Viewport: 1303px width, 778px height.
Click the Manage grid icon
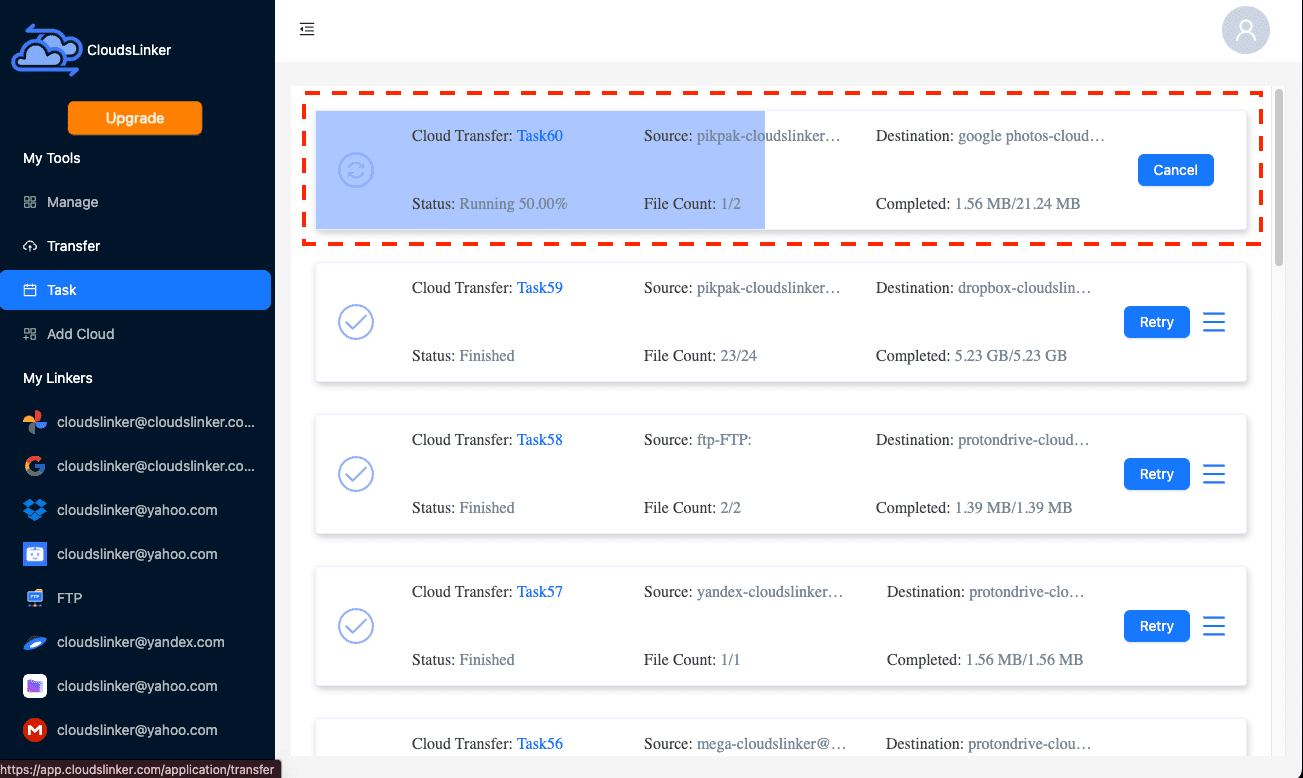[x=30, y=202]
